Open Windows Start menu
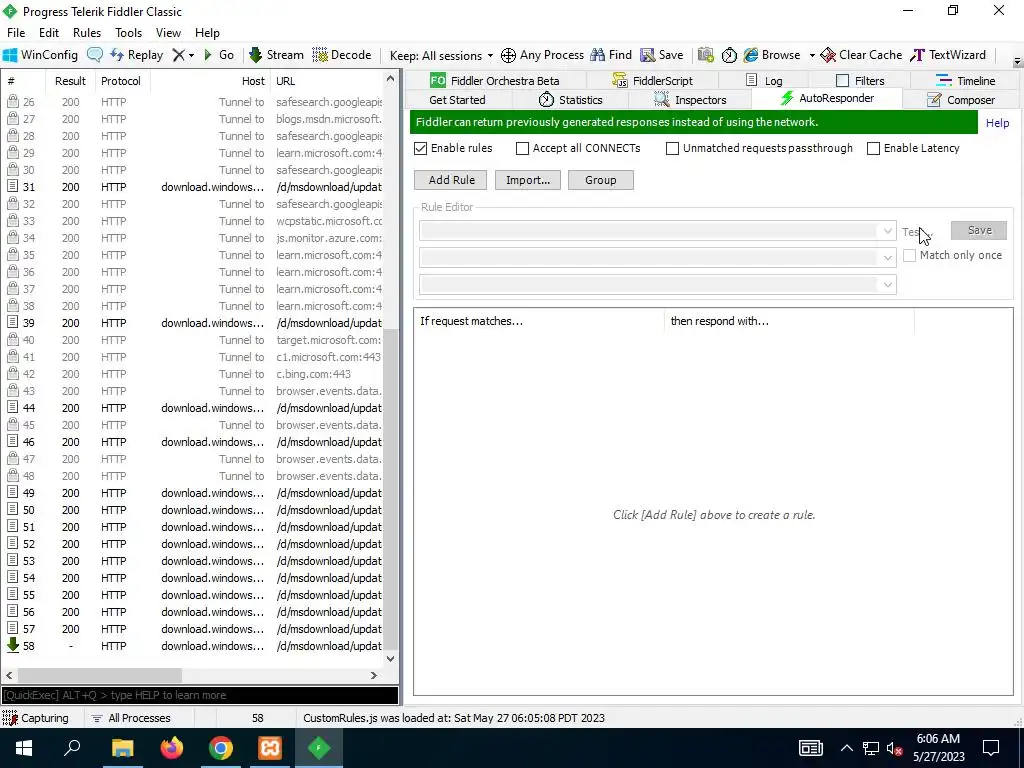 pyautogui.click(x=24, y=748)
